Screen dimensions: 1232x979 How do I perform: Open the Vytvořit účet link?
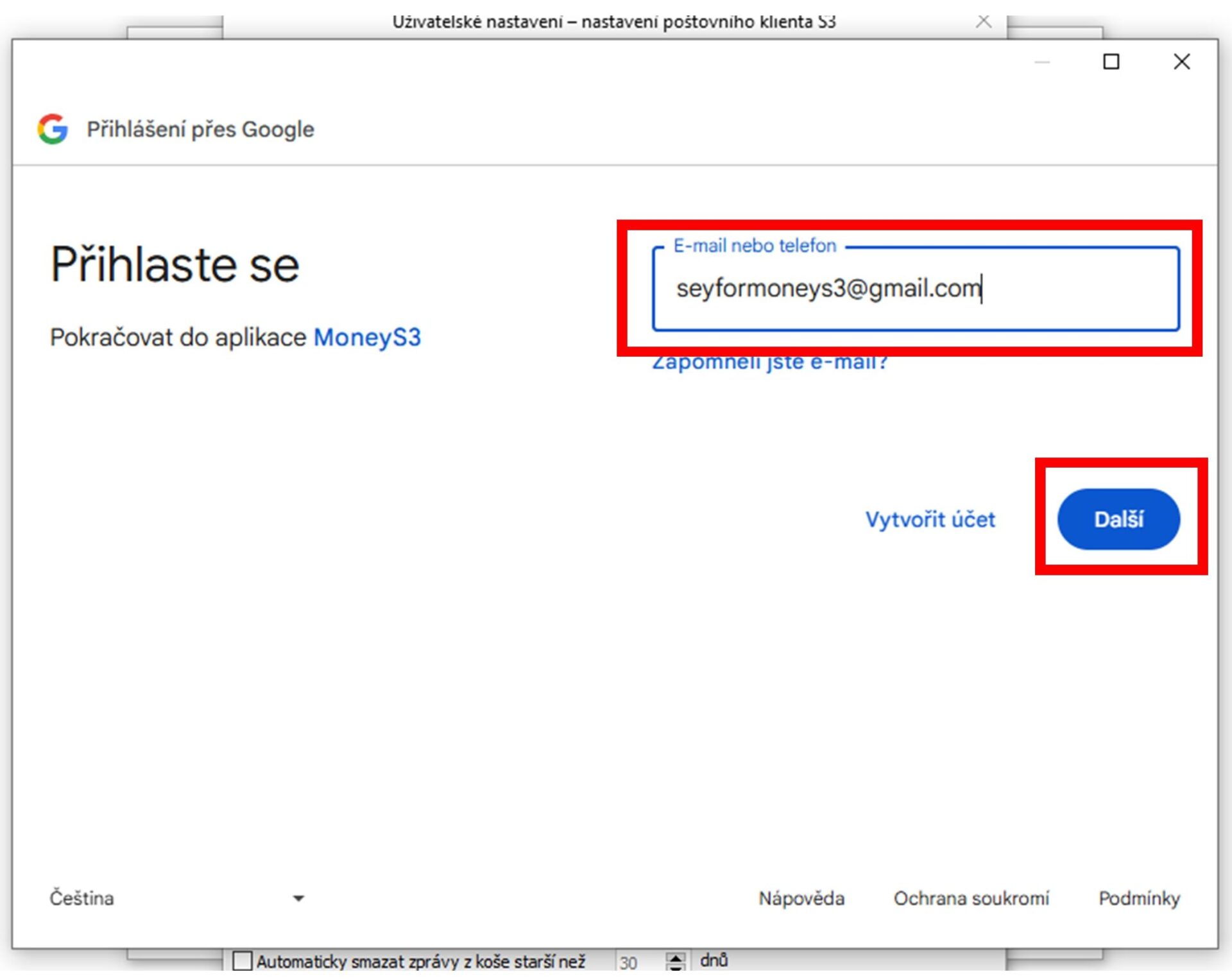coord(930,519)
